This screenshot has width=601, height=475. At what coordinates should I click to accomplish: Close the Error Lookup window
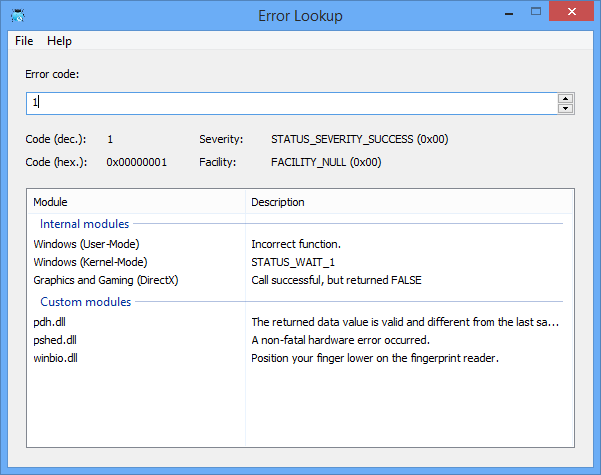[x=571, y=12]
